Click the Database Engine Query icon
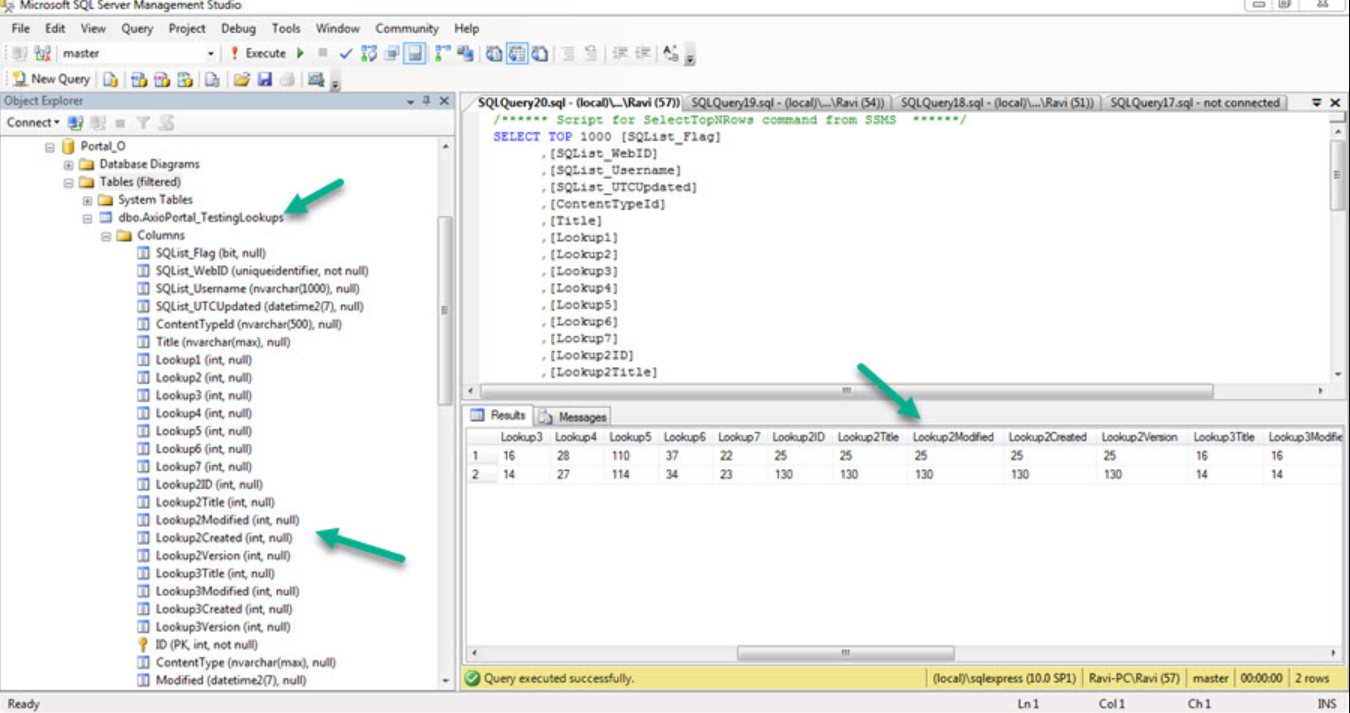The height and width of the screenshot is (713, 1350). pos(110,79)
